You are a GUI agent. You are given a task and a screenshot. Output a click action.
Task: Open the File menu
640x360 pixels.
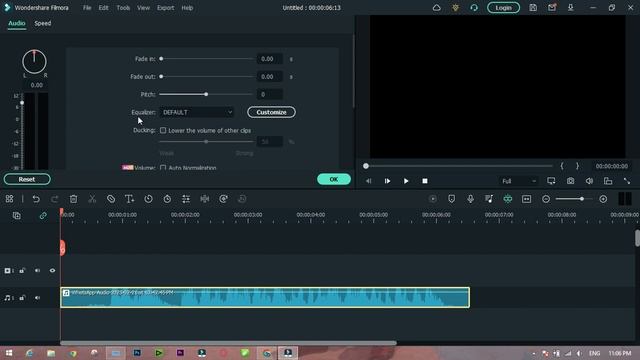tap(87, 8)
